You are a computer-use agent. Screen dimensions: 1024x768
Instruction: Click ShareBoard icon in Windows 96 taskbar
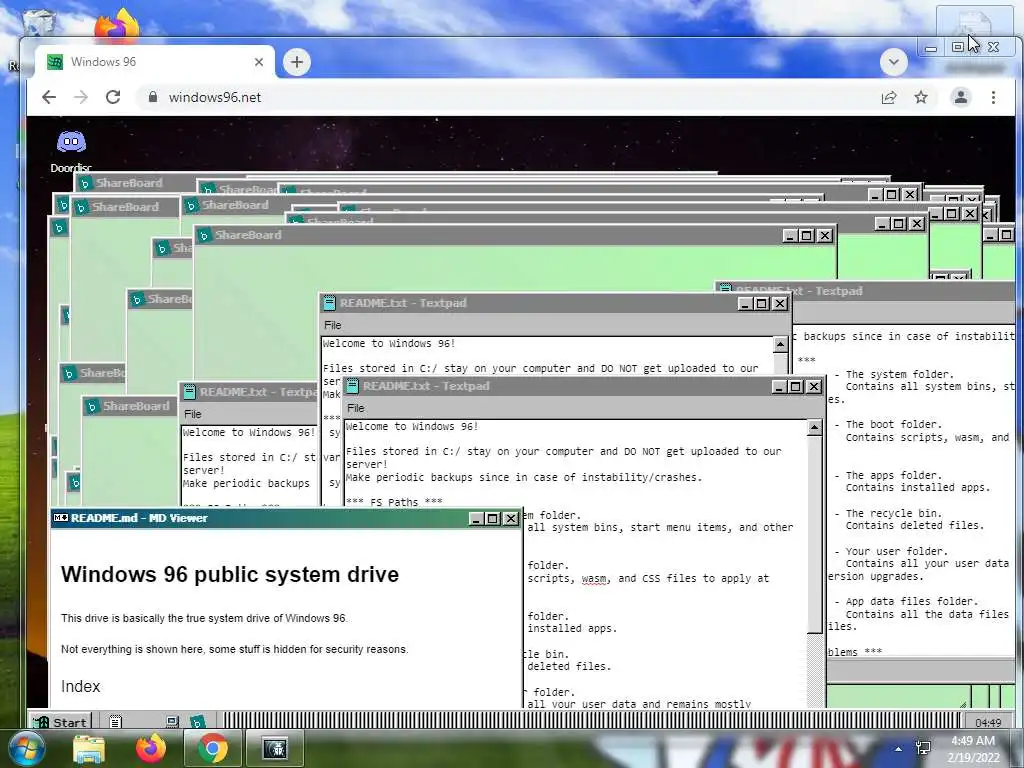[197, 722]
